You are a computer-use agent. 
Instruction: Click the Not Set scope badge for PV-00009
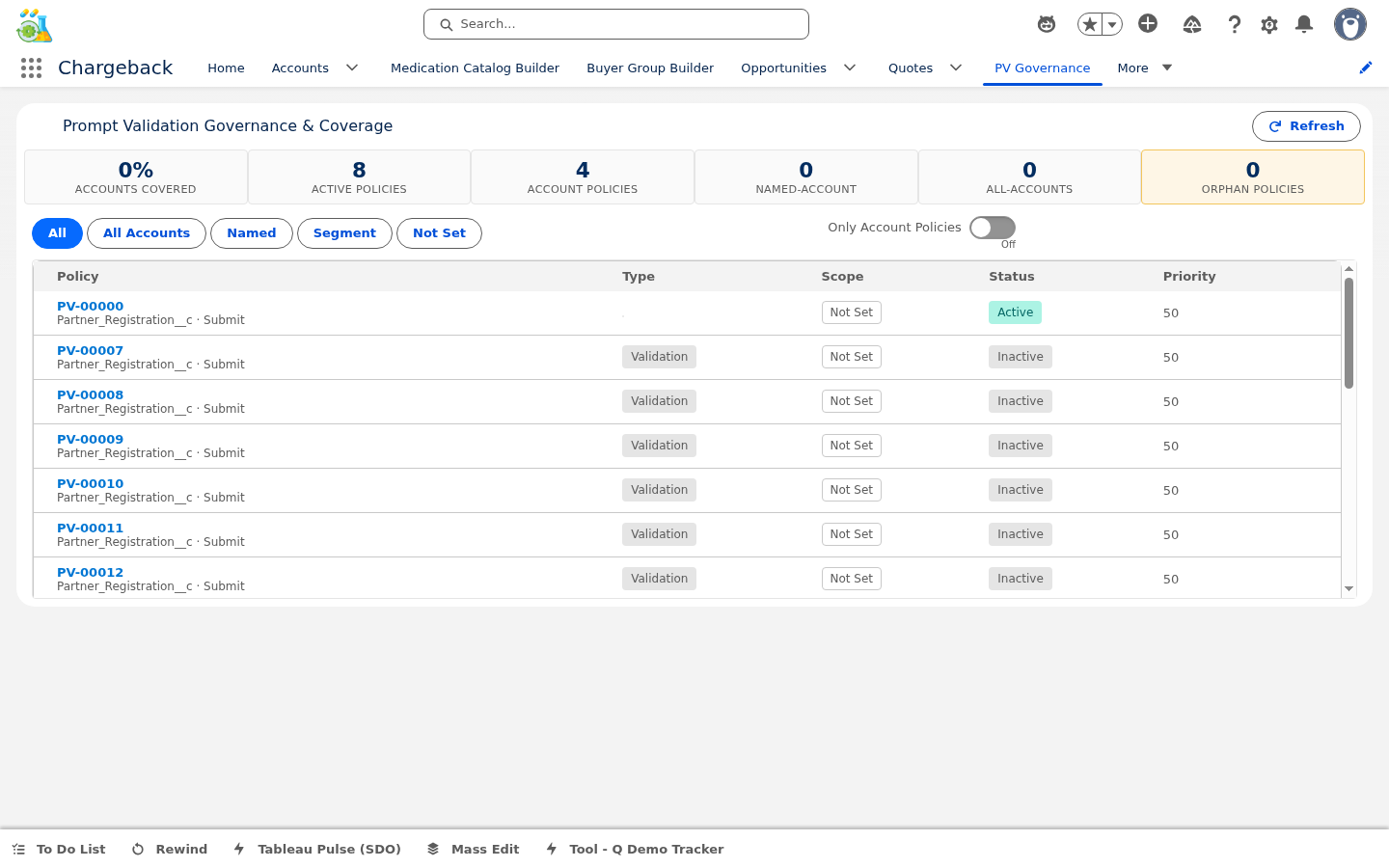pyautogui.click(x=852, y=446)
